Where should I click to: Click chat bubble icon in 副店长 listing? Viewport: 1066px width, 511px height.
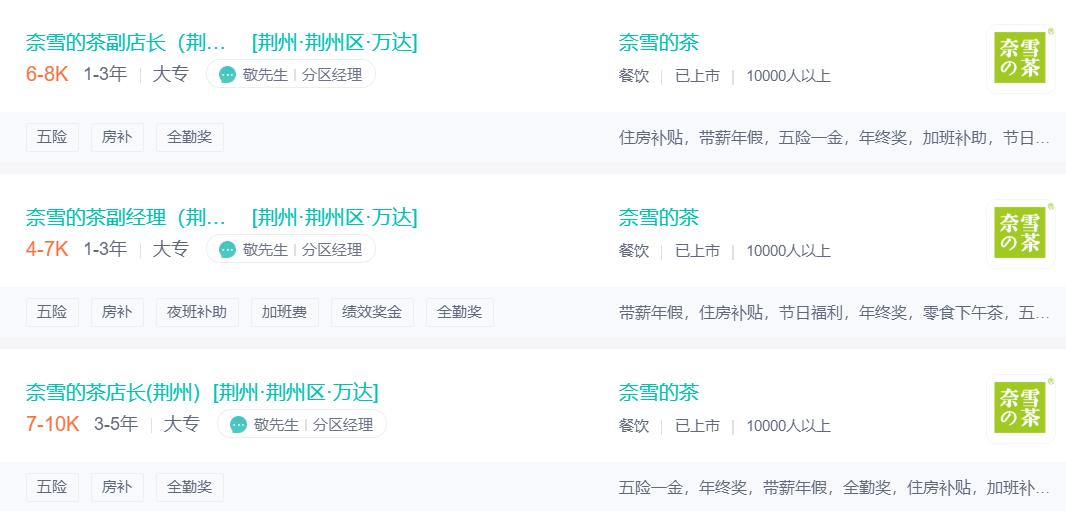pos(228,75)
